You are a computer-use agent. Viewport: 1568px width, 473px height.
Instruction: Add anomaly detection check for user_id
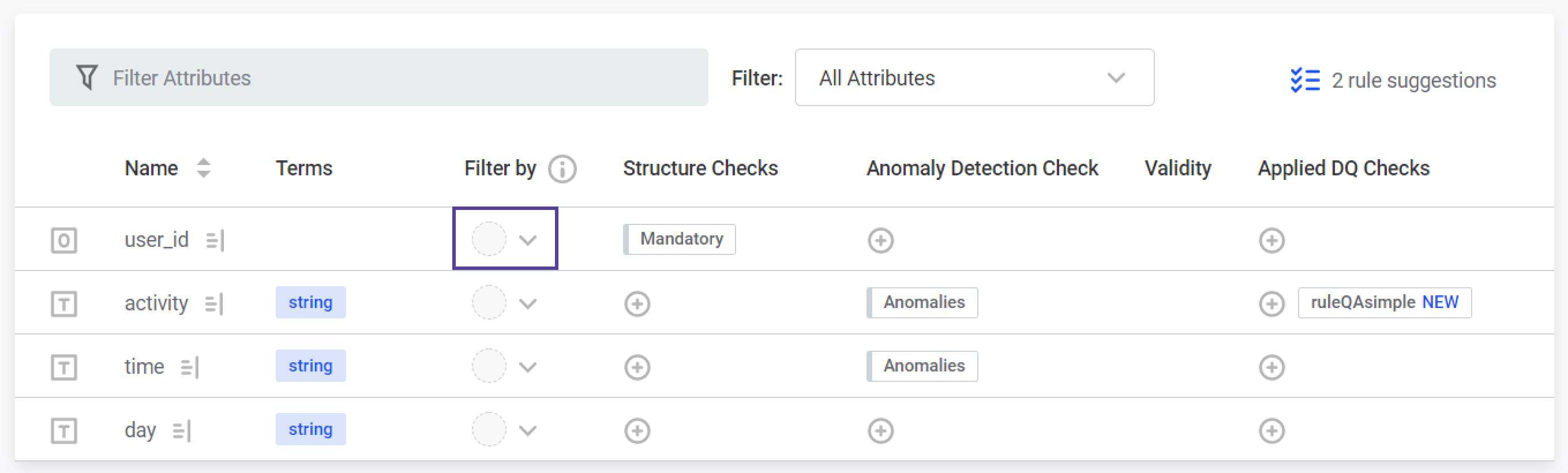coord(880,240)
